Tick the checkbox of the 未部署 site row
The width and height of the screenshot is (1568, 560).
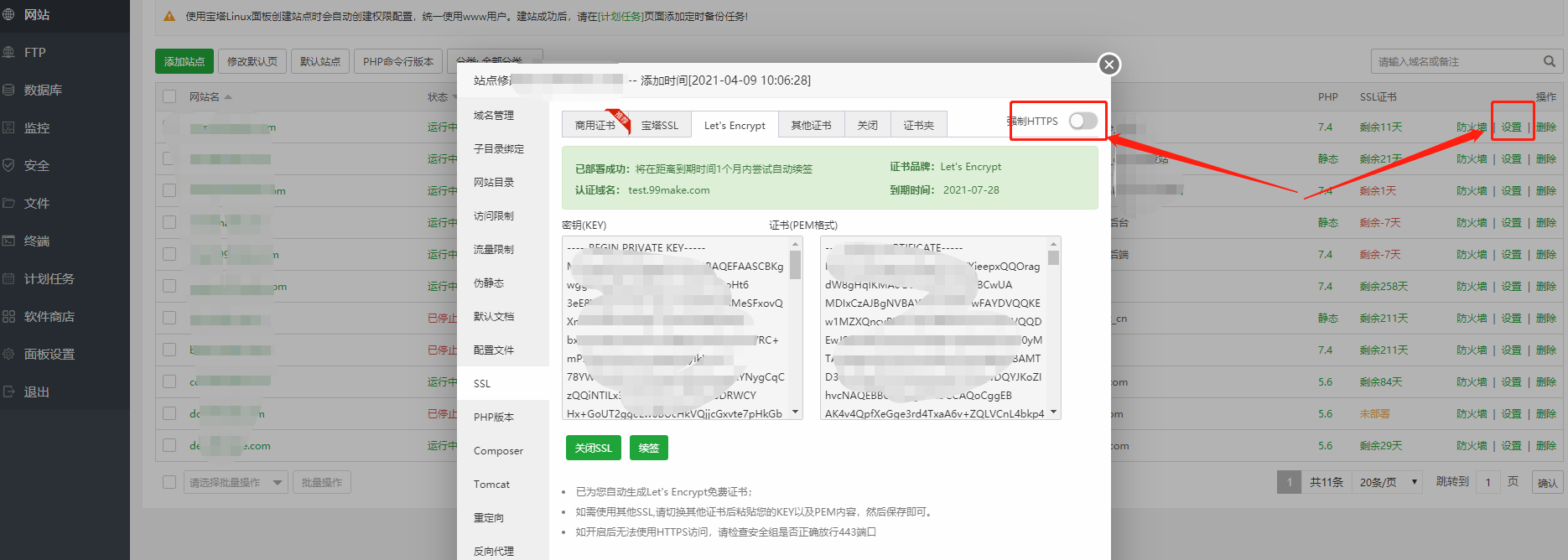pyautogui.click(x=169, y=413)
